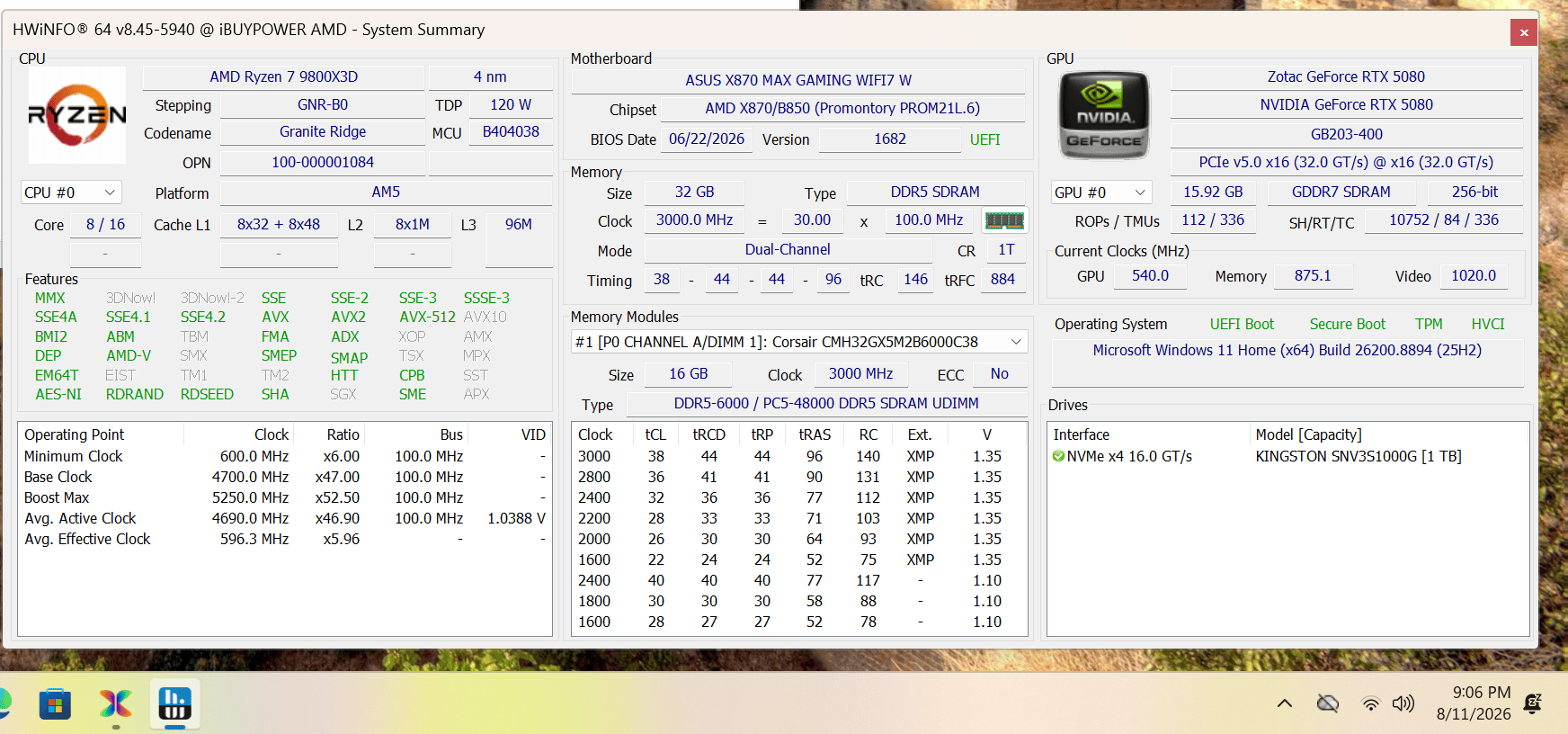Click the Zotac GeForce RTX 5080 field
This screenshot has width=1568, height=734.
click(1346, 77)
